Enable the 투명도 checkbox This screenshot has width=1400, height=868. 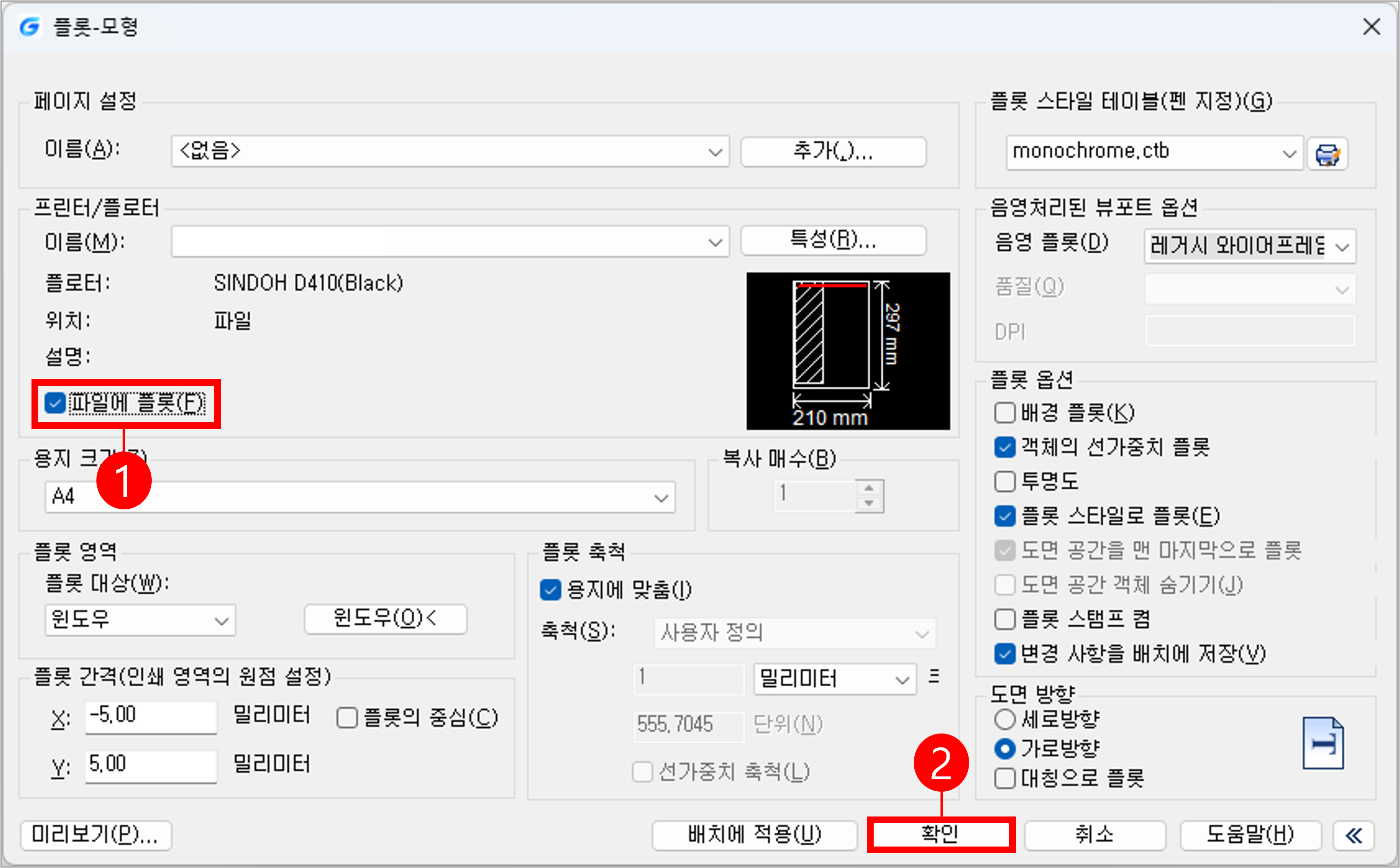[x=1005, y=481]
